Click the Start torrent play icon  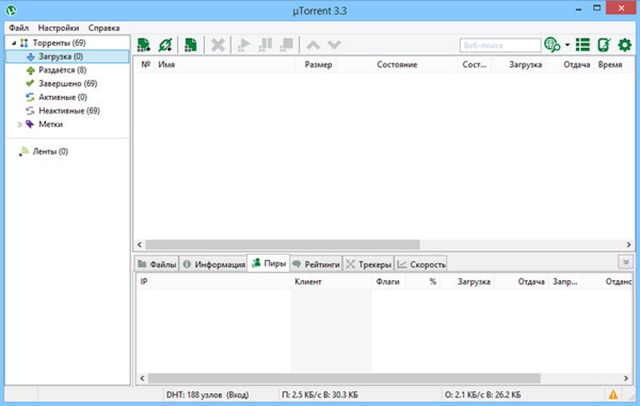(244, 45)
